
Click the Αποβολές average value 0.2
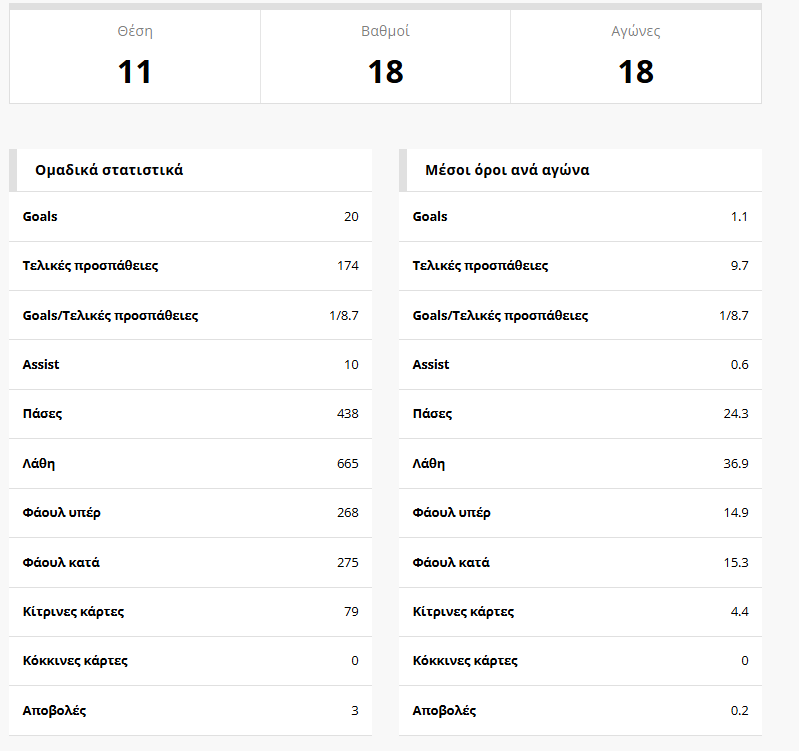click(739, 711)
